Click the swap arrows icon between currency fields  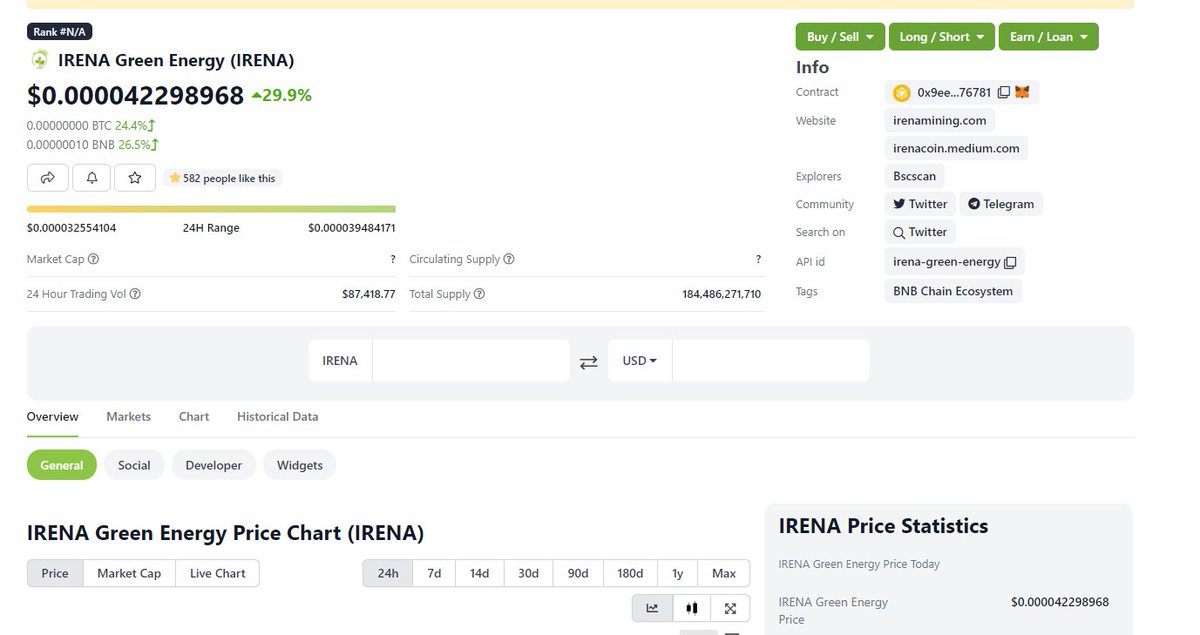(x=589, y=362)
